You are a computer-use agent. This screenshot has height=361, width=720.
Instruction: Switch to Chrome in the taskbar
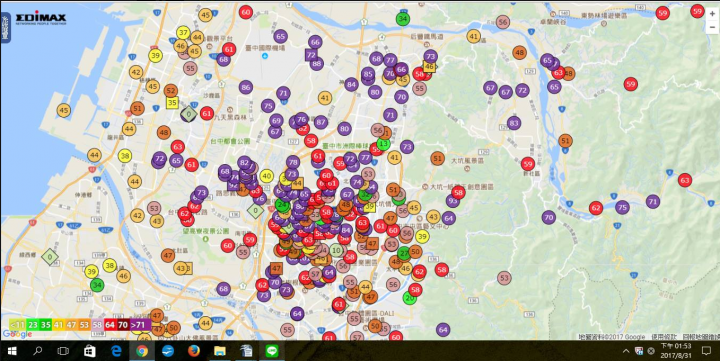[x=142, y=351]
